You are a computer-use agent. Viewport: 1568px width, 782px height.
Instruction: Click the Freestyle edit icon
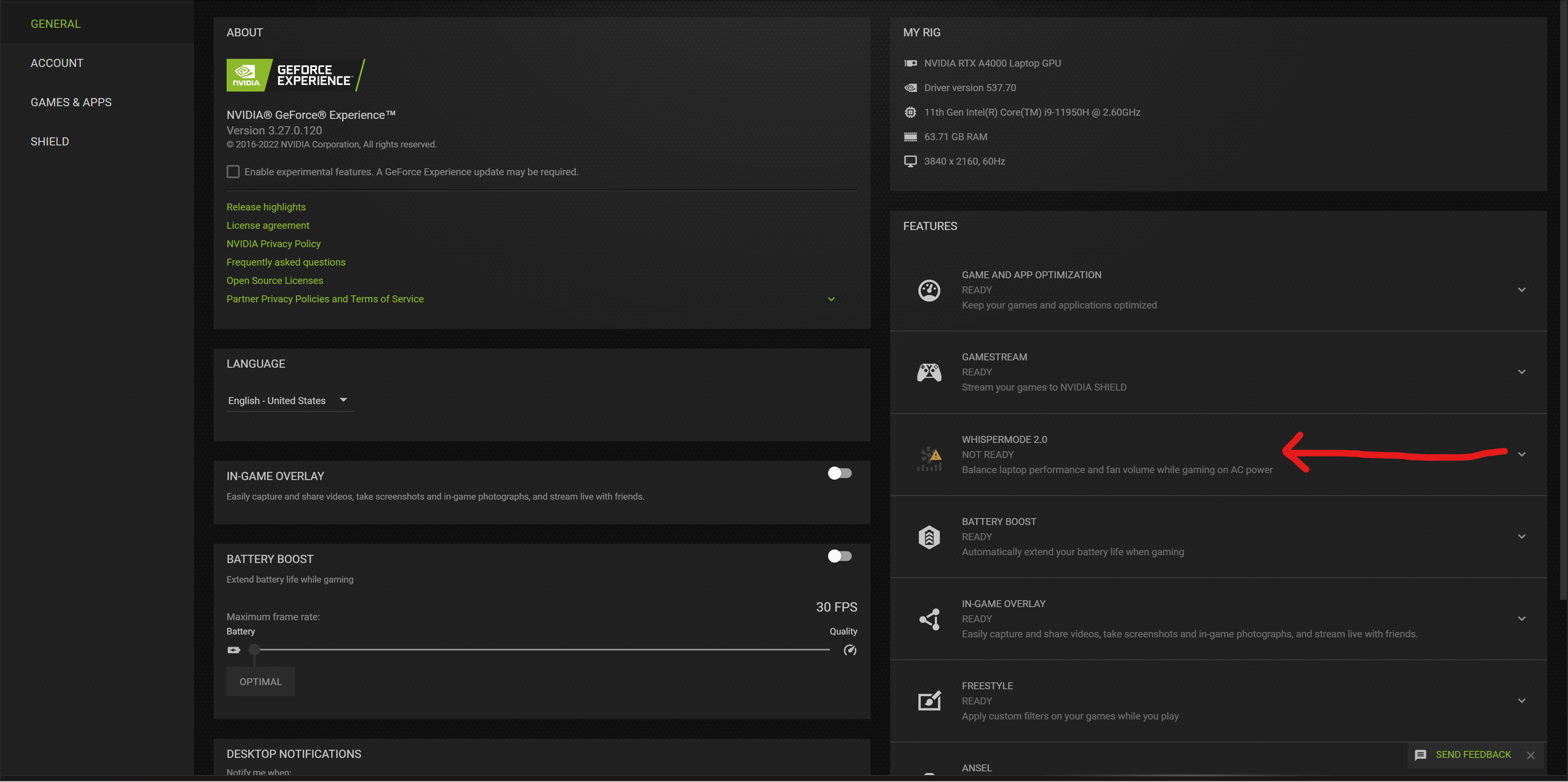click(929, 701)
